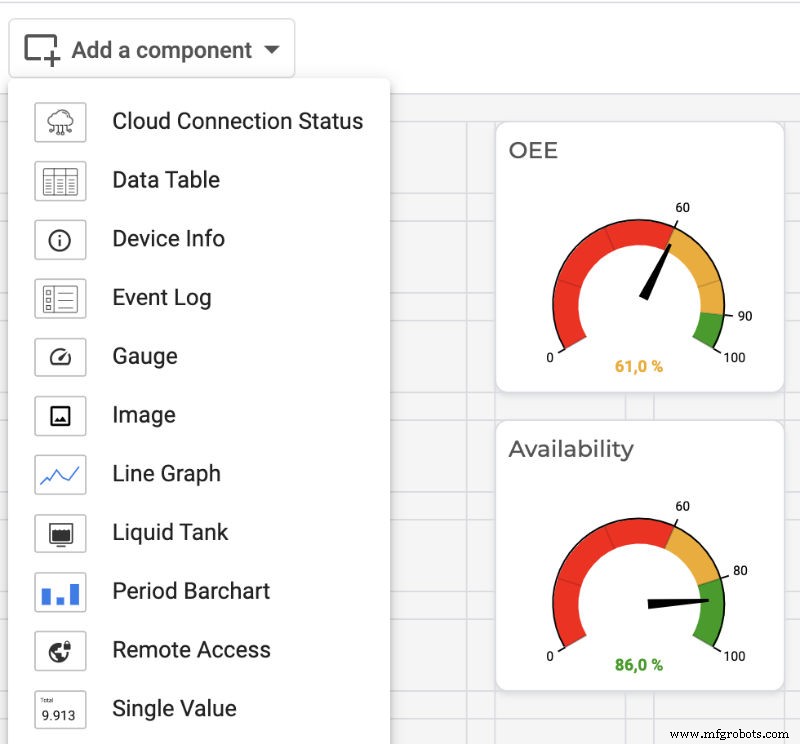This screenshot has width=800, height=744.
Task: Select the Availability gauge card
Action: pos(639,555)
